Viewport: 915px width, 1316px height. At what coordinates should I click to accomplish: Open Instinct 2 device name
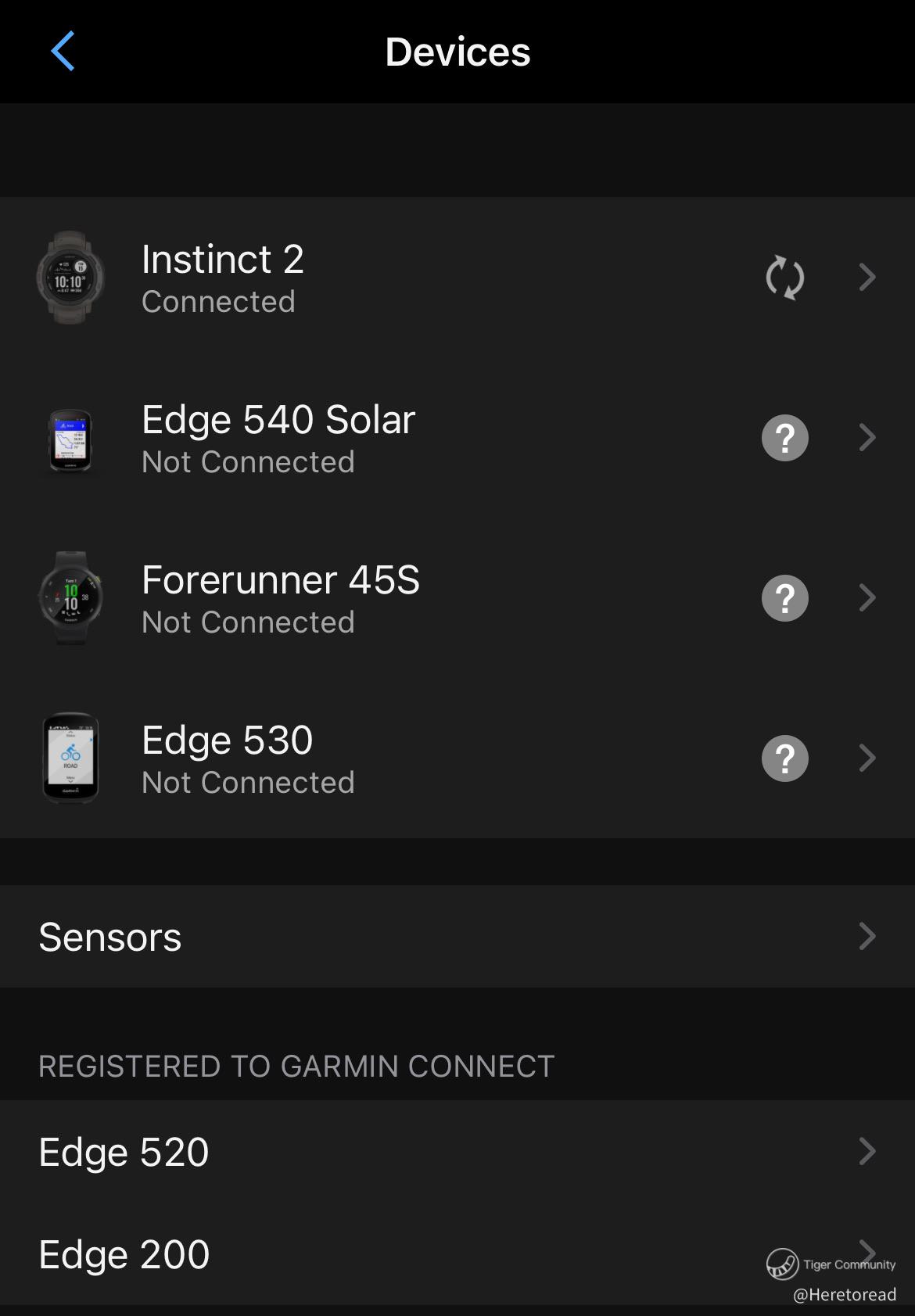pos(223,260)
